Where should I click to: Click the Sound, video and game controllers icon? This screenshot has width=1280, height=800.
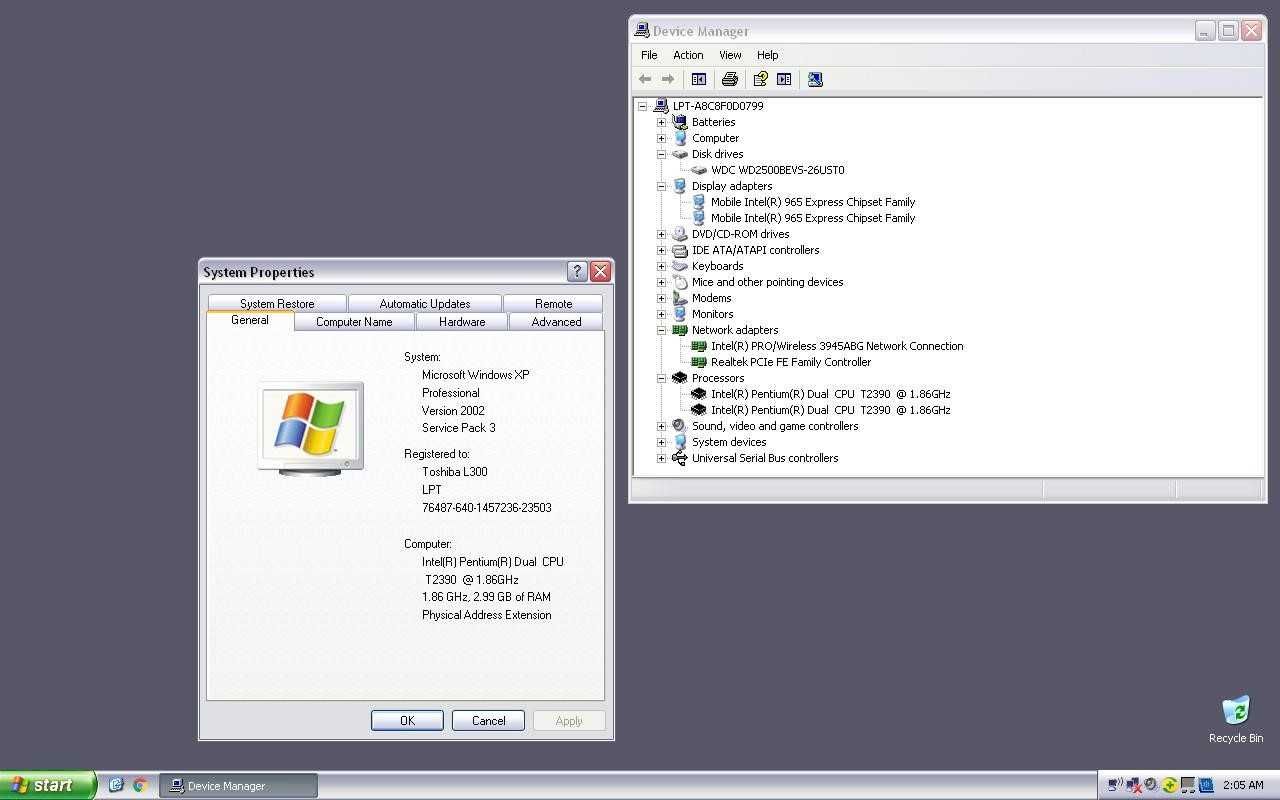(680, 426)
